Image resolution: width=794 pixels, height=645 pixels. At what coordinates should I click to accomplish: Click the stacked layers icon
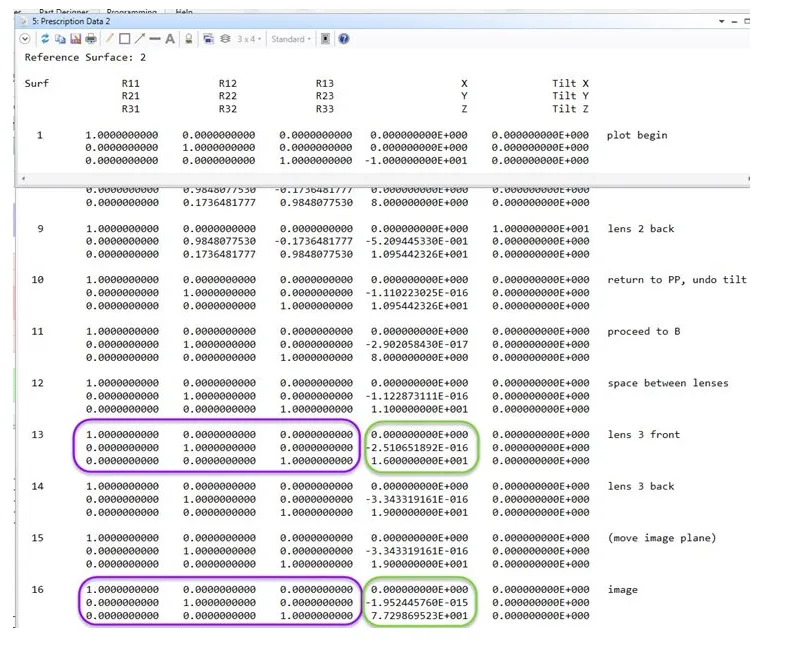[225, 39]
